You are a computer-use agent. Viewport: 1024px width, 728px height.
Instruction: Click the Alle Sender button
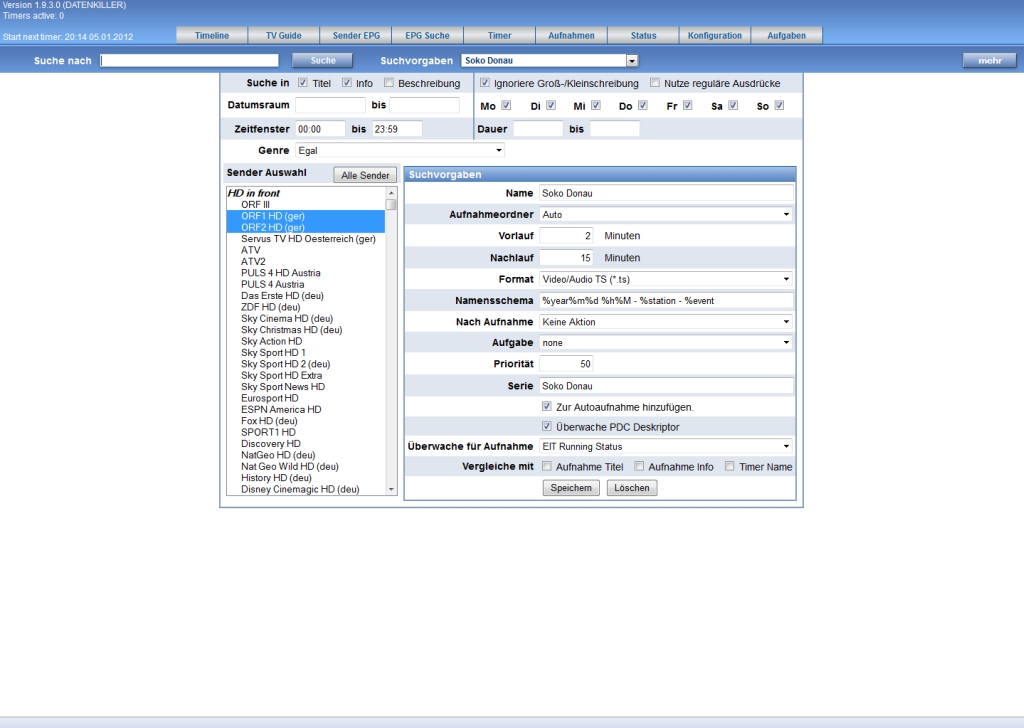[365, 175]
